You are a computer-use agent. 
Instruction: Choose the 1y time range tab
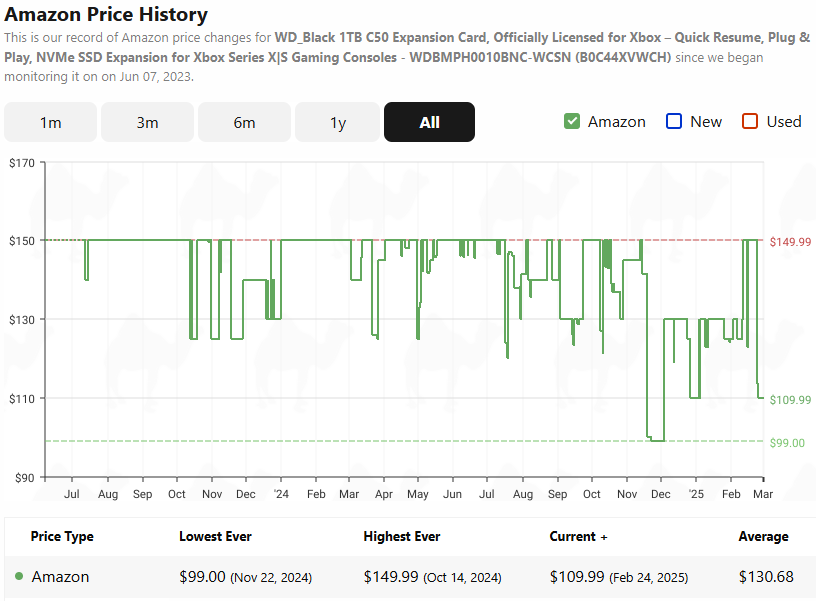point(338,122)
